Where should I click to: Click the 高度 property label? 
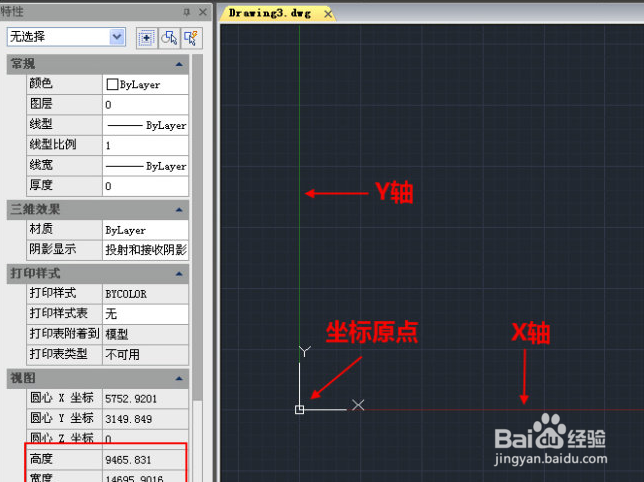click(x=41, y=459)
